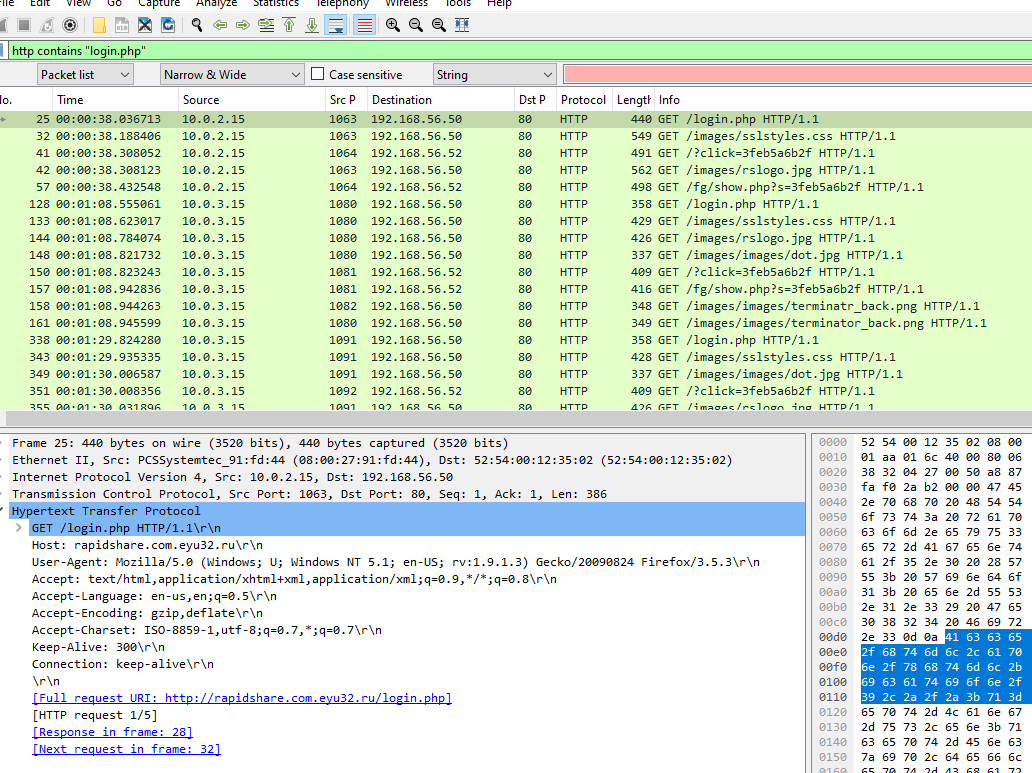Go to the first packet
The width and height of the screenshot is (1032, 773).
pos(289,25)
